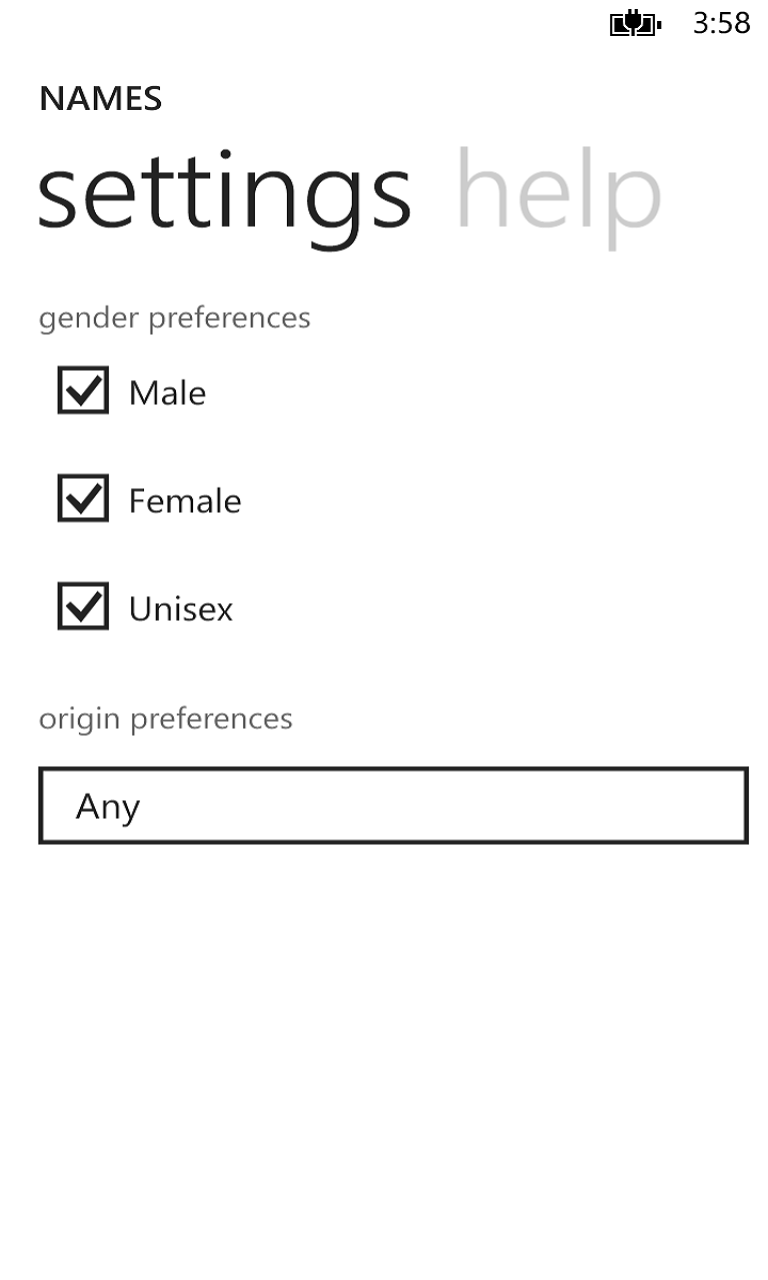
Task: Tap the Any text in origin selector
Action: 108,806
